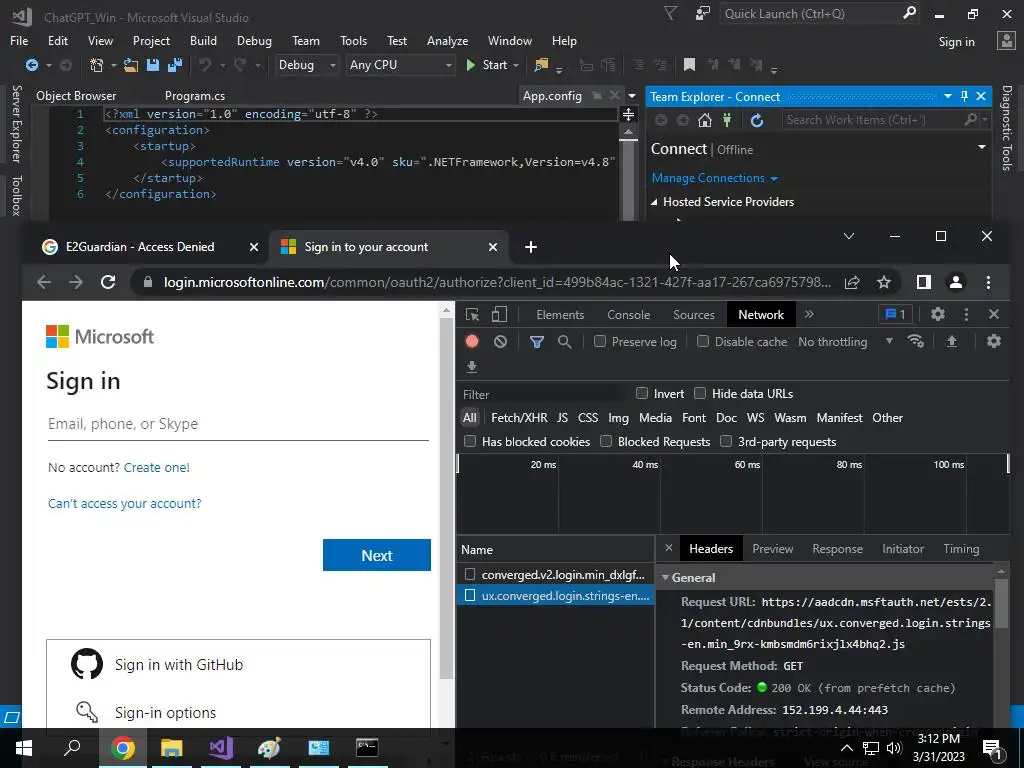Open Chrome tab search chevron

(x=849, y=236)
